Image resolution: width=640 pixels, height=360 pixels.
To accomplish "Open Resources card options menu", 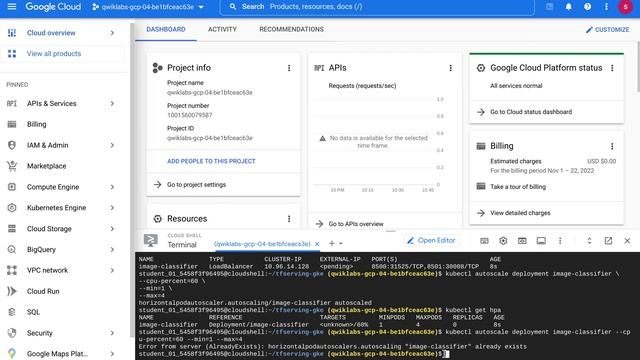I will pyautogui.click(x=289, y=219).
